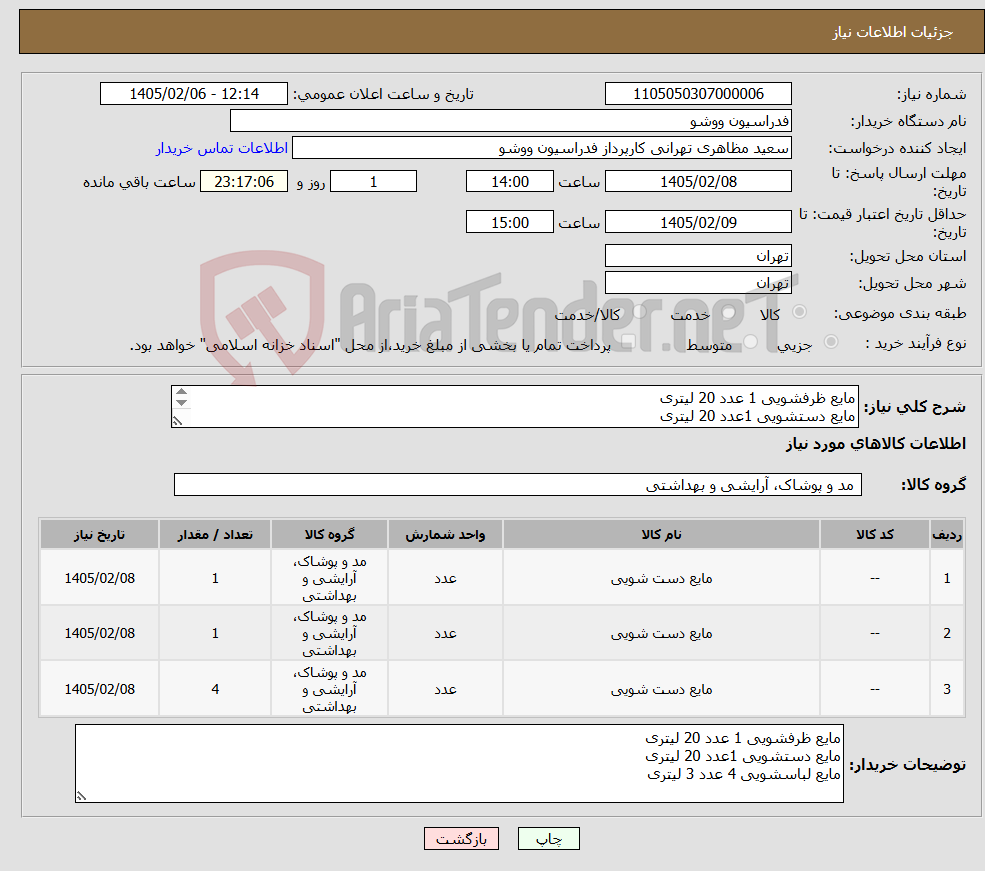The height and width of the screenshot is (871, 985).
Task: Click resize grip of شرح کلی نیاز textarea
Action: pos(178,421)
